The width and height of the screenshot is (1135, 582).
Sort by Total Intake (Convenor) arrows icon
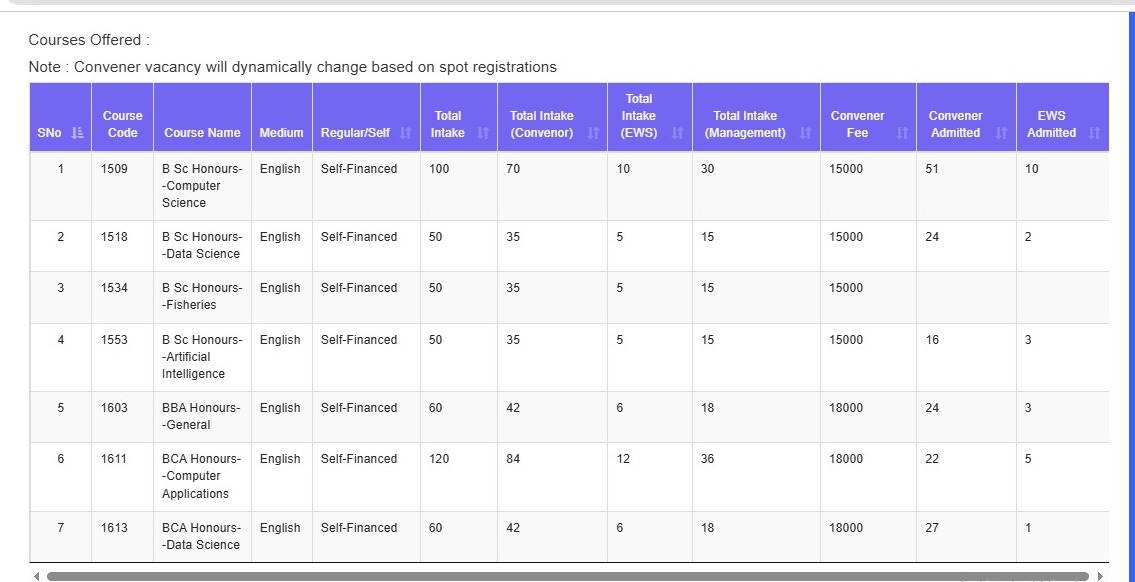click(592, 133)
